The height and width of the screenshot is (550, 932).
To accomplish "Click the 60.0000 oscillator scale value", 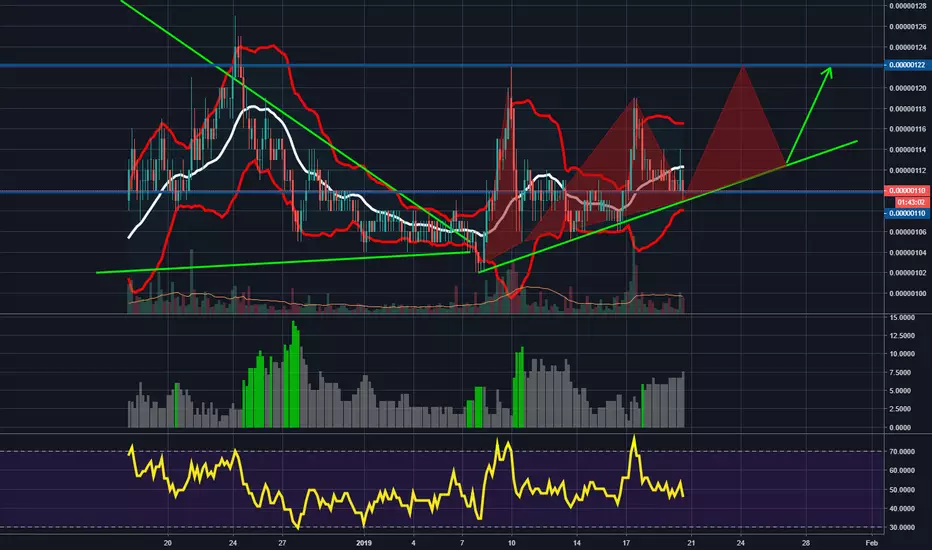I will click(902, 470).
